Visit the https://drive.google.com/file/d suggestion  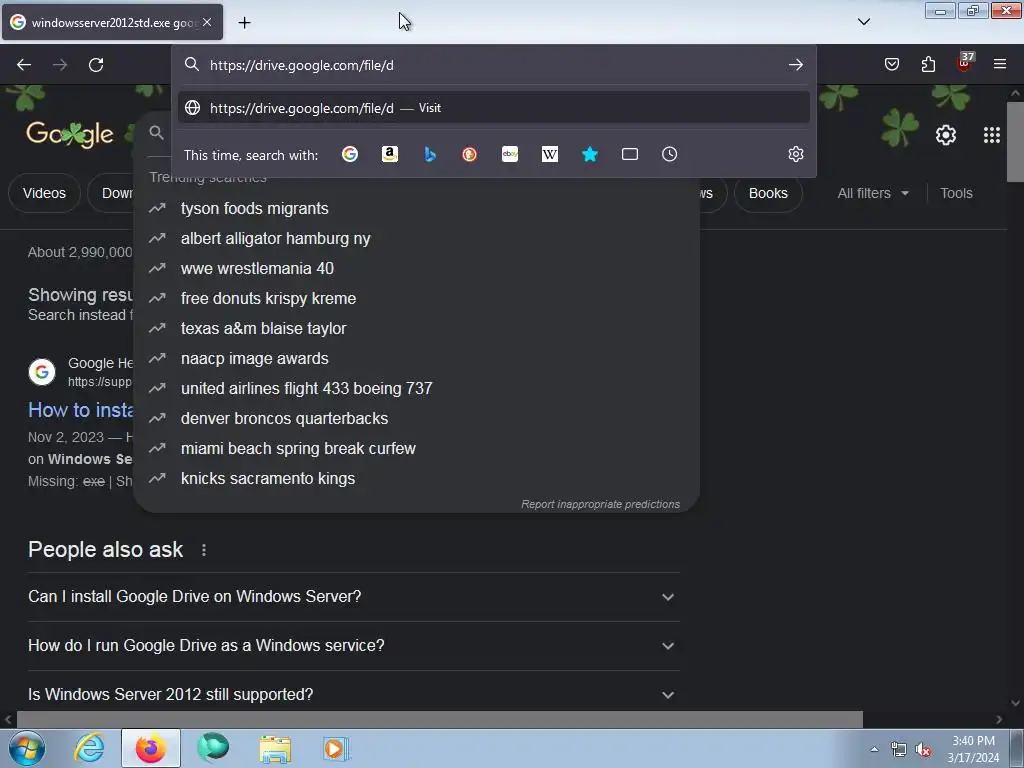494,108
